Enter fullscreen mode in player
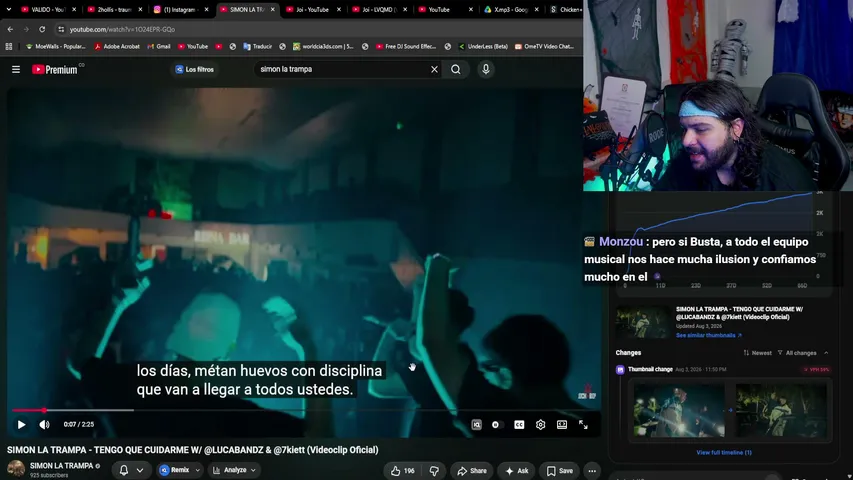The height and width of the screenshot is (480, 853). click(x=583, y=424)
